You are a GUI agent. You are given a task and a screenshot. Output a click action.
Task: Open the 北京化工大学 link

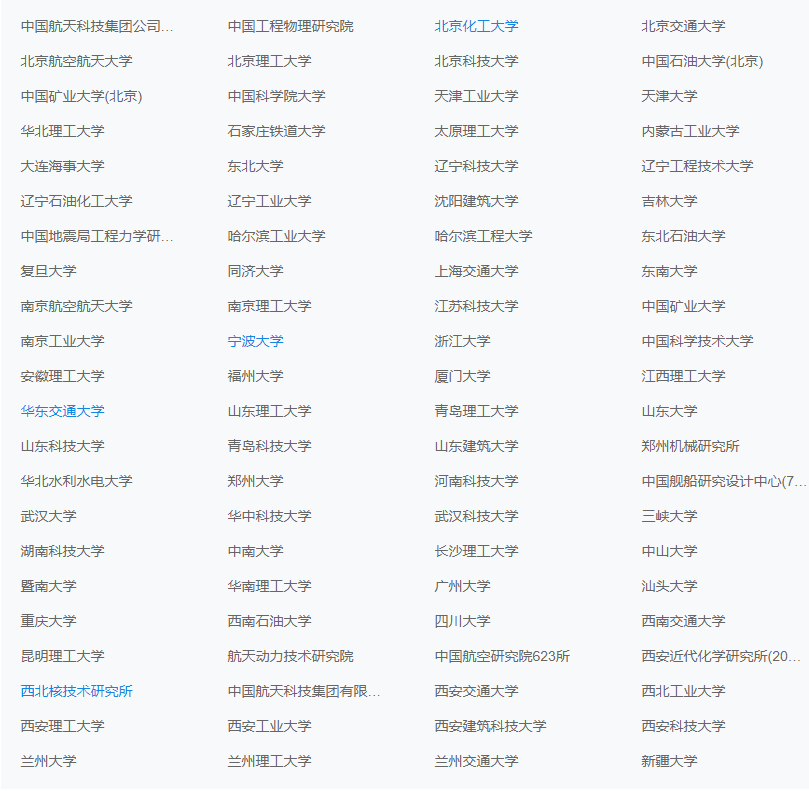click(476, 26)
